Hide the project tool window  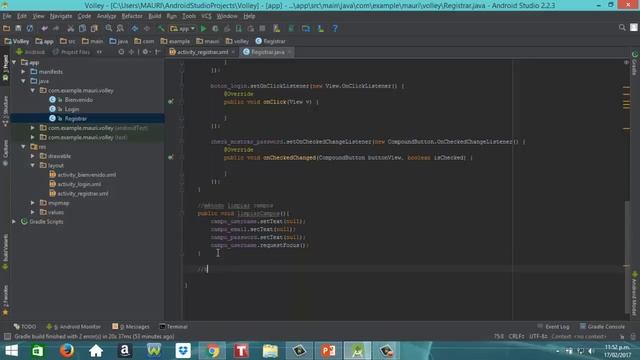pyautogui.click(x=158, y=52)
